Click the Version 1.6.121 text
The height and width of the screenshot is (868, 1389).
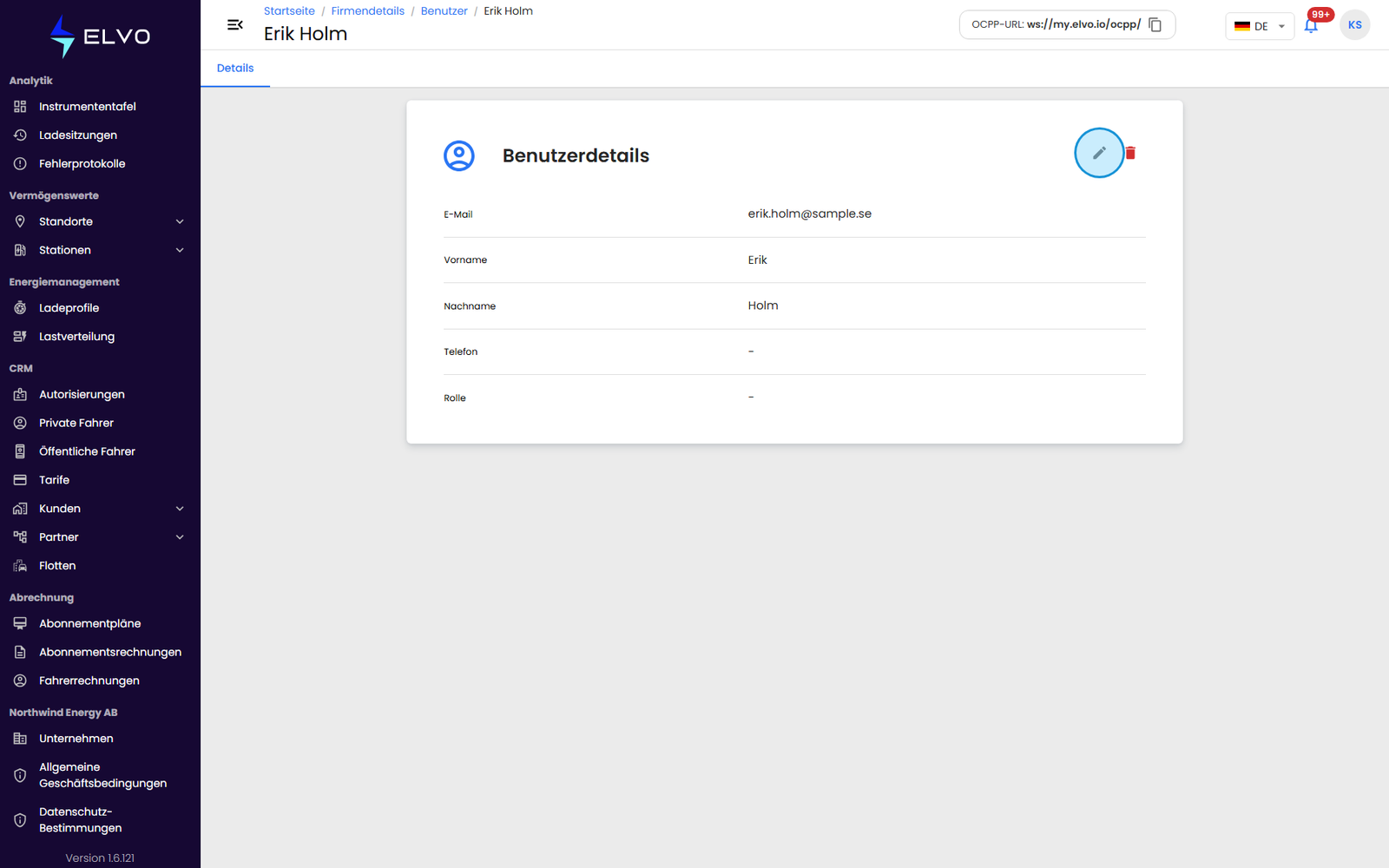[100, 858]
